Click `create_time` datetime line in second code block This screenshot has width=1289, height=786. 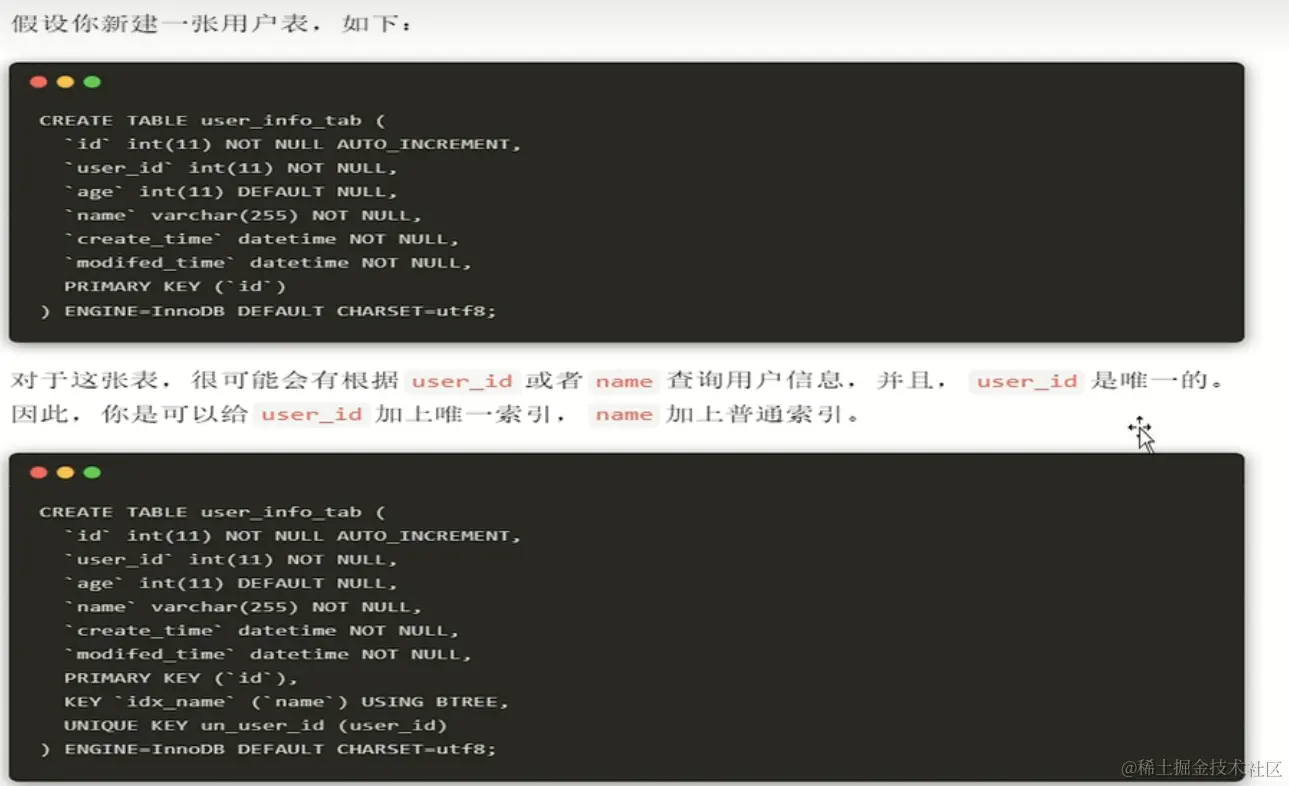tap(262, 631)
